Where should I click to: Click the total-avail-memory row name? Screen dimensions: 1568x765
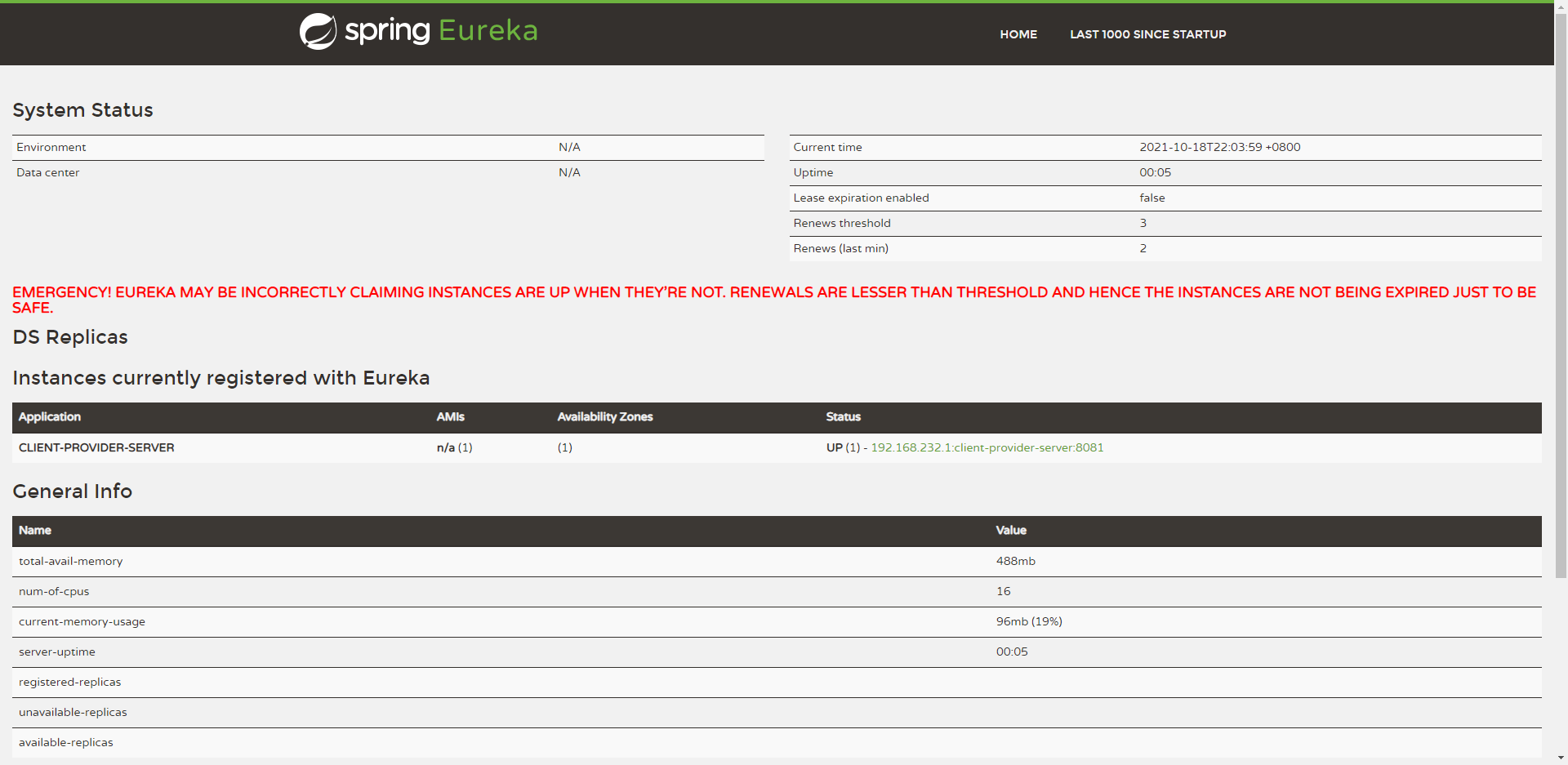point(70,561)
